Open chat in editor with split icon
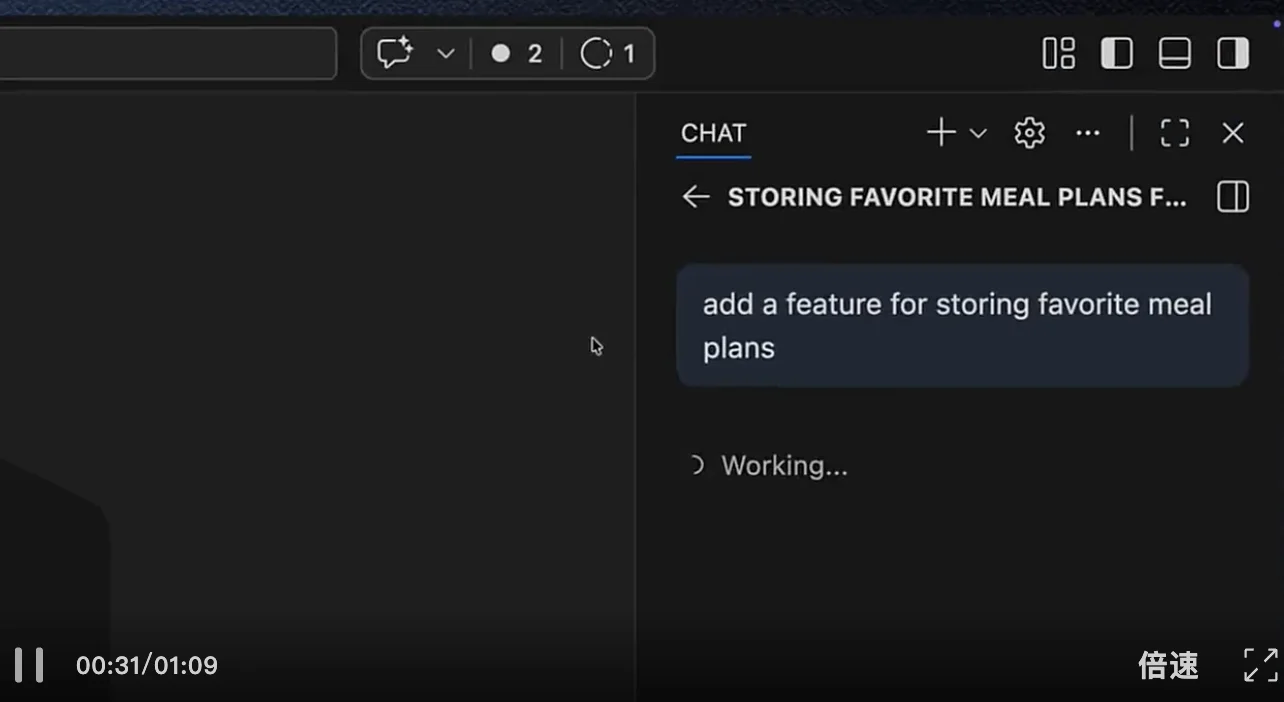1284x702 pixels. [1232, 196]
